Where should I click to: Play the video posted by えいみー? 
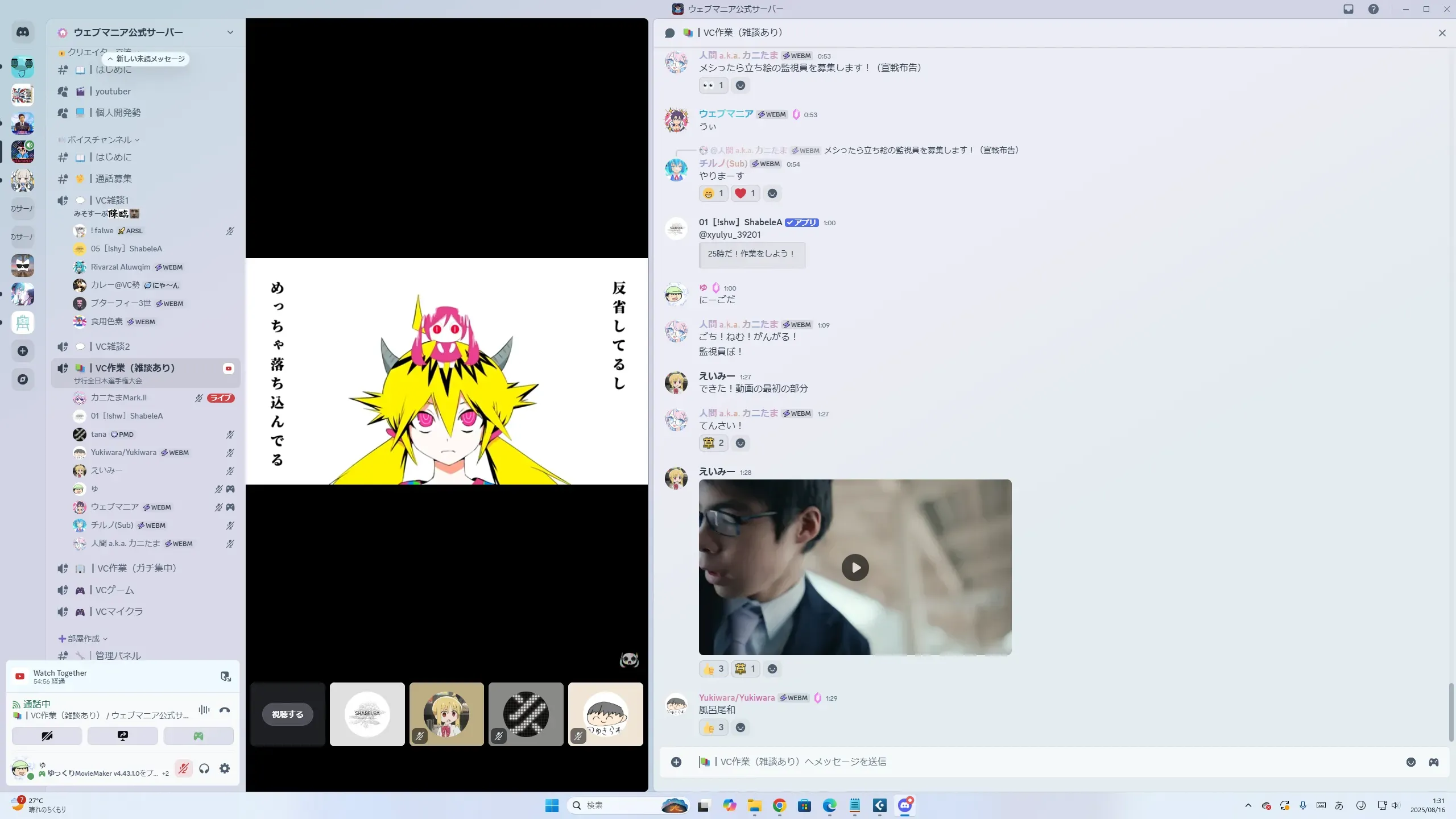tap(855, 567)
